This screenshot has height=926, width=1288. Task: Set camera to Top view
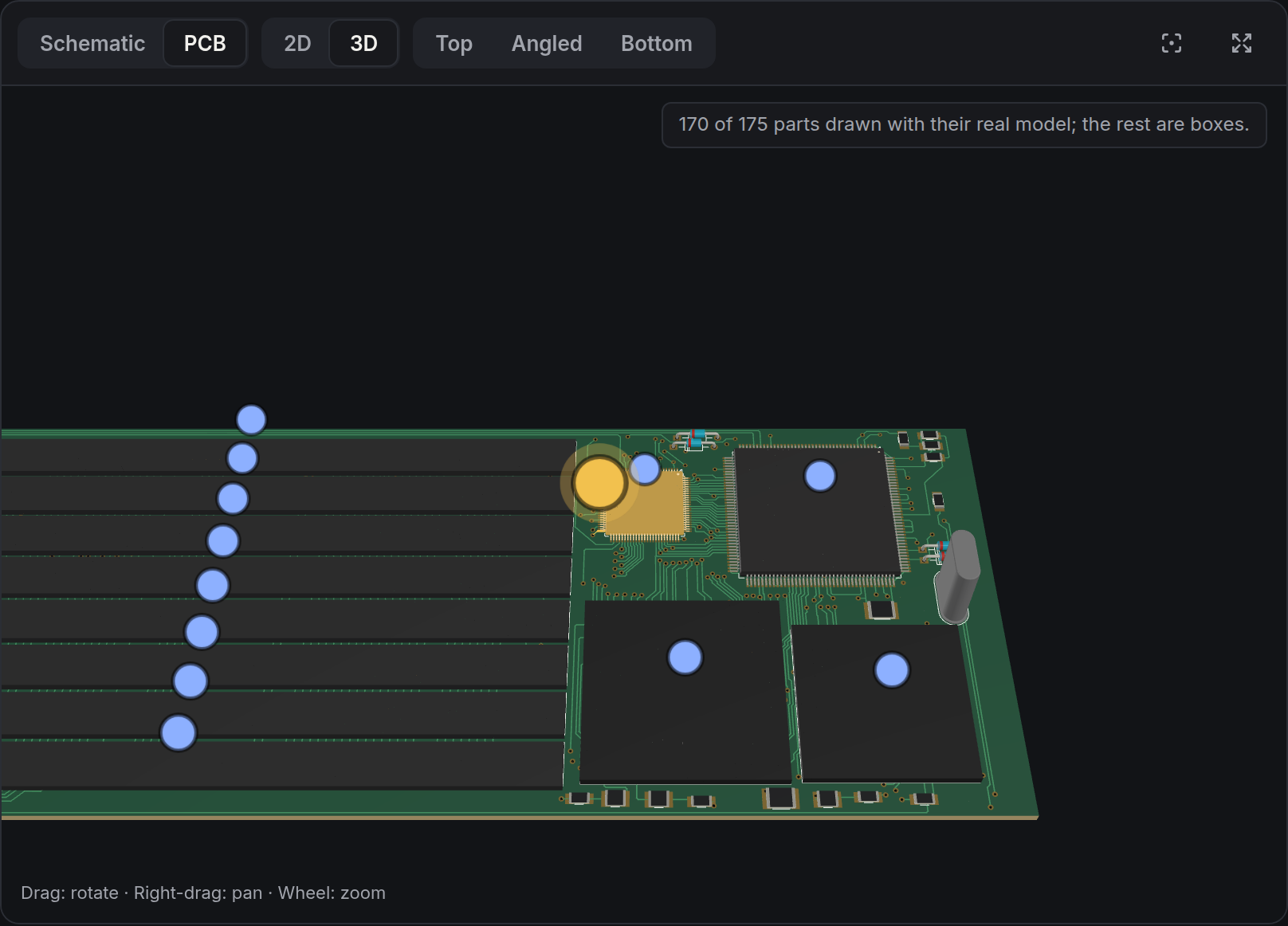click(x=454, y=43)
